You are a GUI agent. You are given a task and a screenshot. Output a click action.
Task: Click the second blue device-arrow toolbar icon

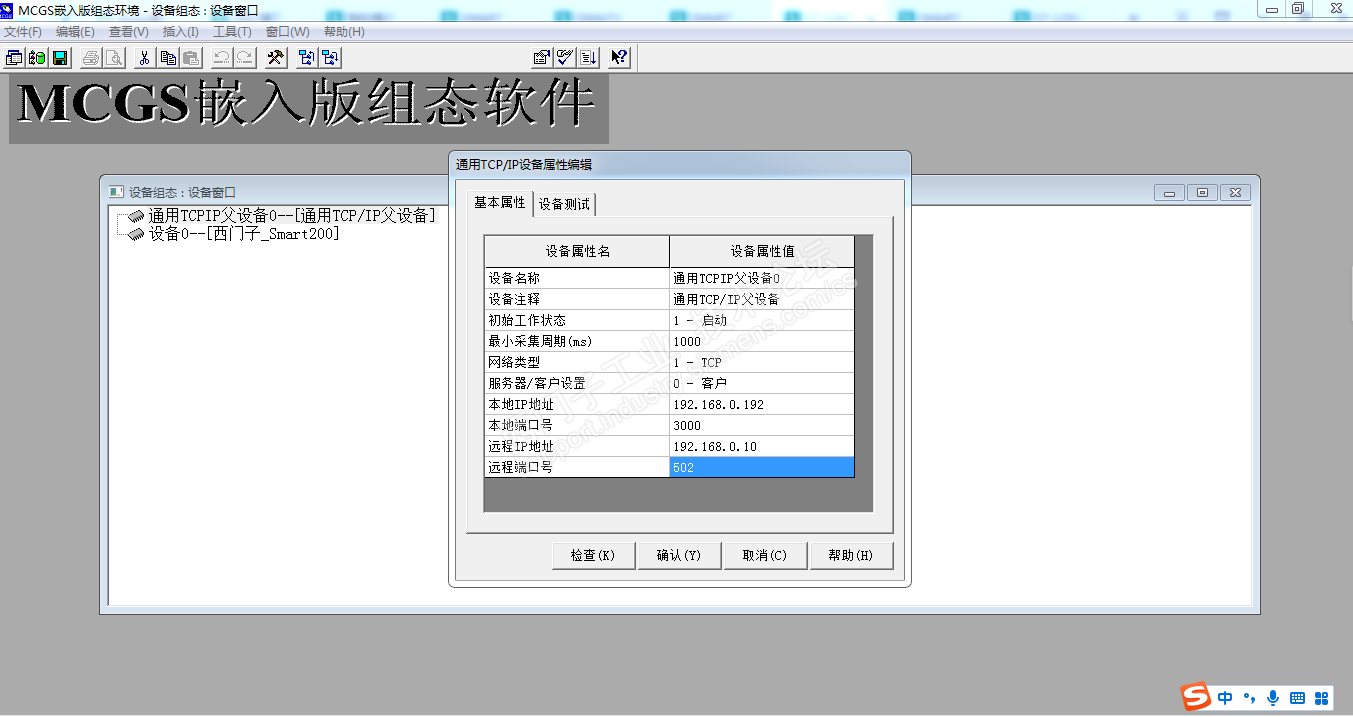(x=330, y=58)
